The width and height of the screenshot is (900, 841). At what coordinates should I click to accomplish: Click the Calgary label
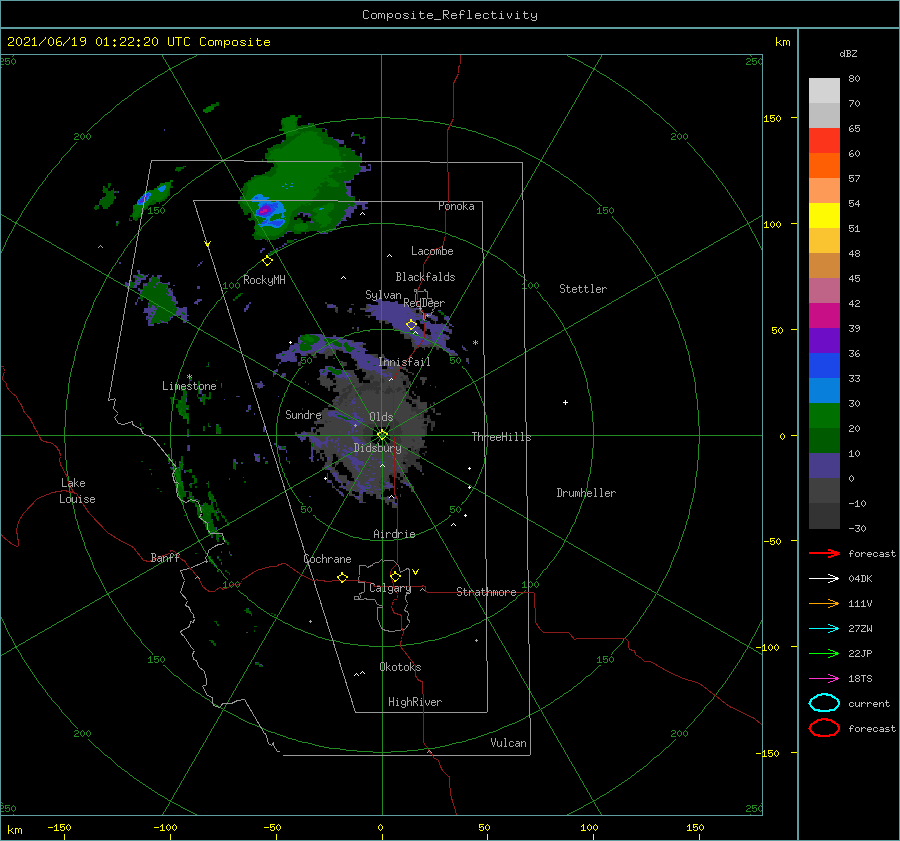pyautogui.click(x=390, y=588)
